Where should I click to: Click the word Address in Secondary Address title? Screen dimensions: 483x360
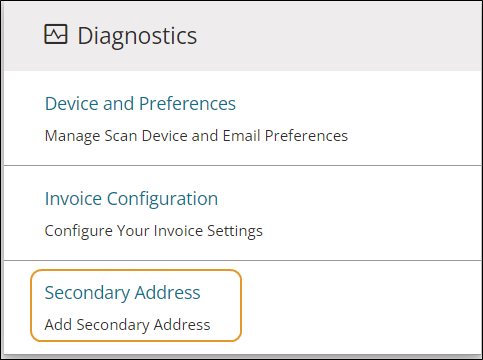point(167,293)
